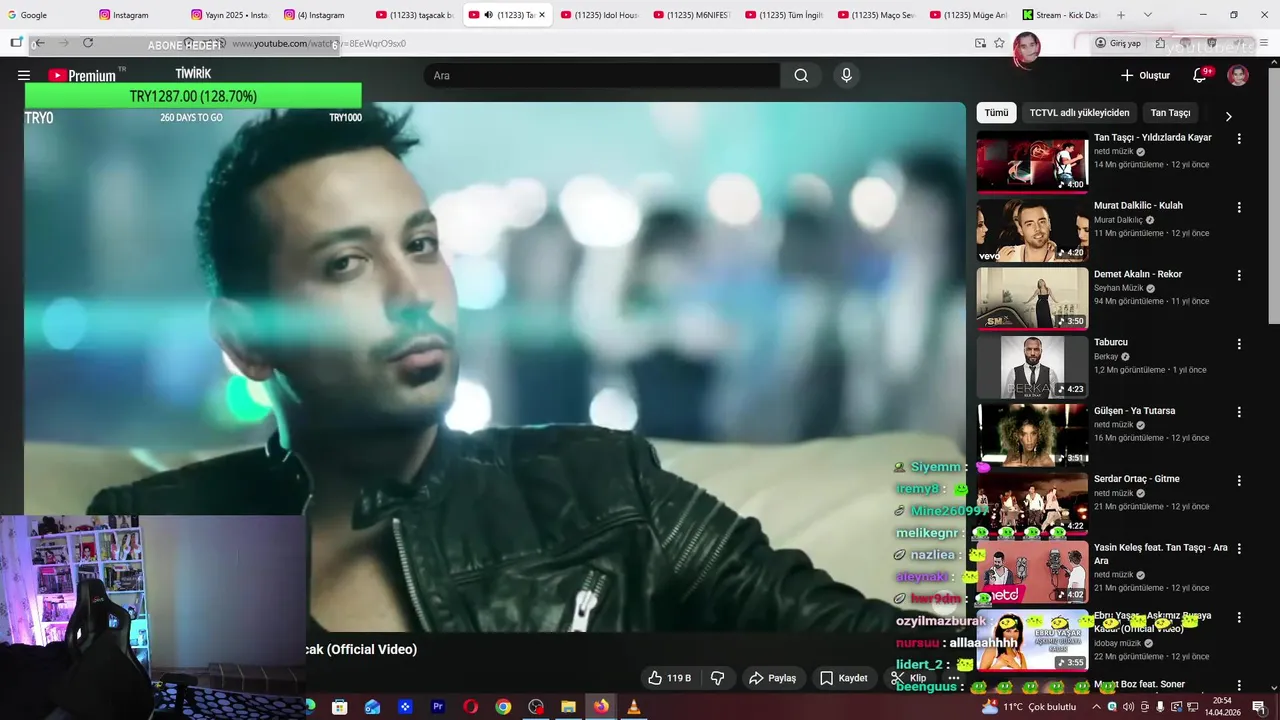Open Murat Dalkilic Kulah thumbnail
1280x720 pixels.
click(1032, 230)
